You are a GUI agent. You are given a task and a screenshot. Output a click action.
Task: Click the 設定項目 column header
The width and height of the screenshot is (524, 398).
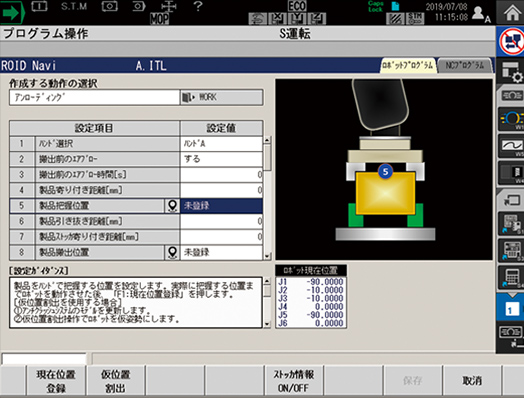coord(94,128)
